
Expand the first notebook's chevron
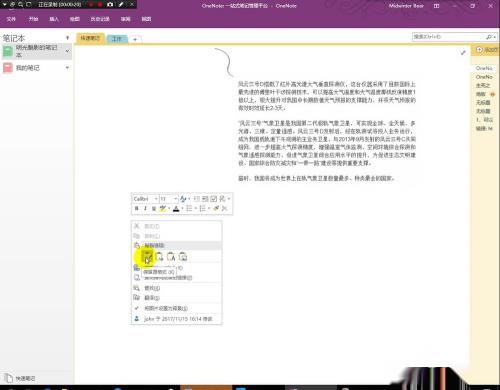[x=67, y=51]
